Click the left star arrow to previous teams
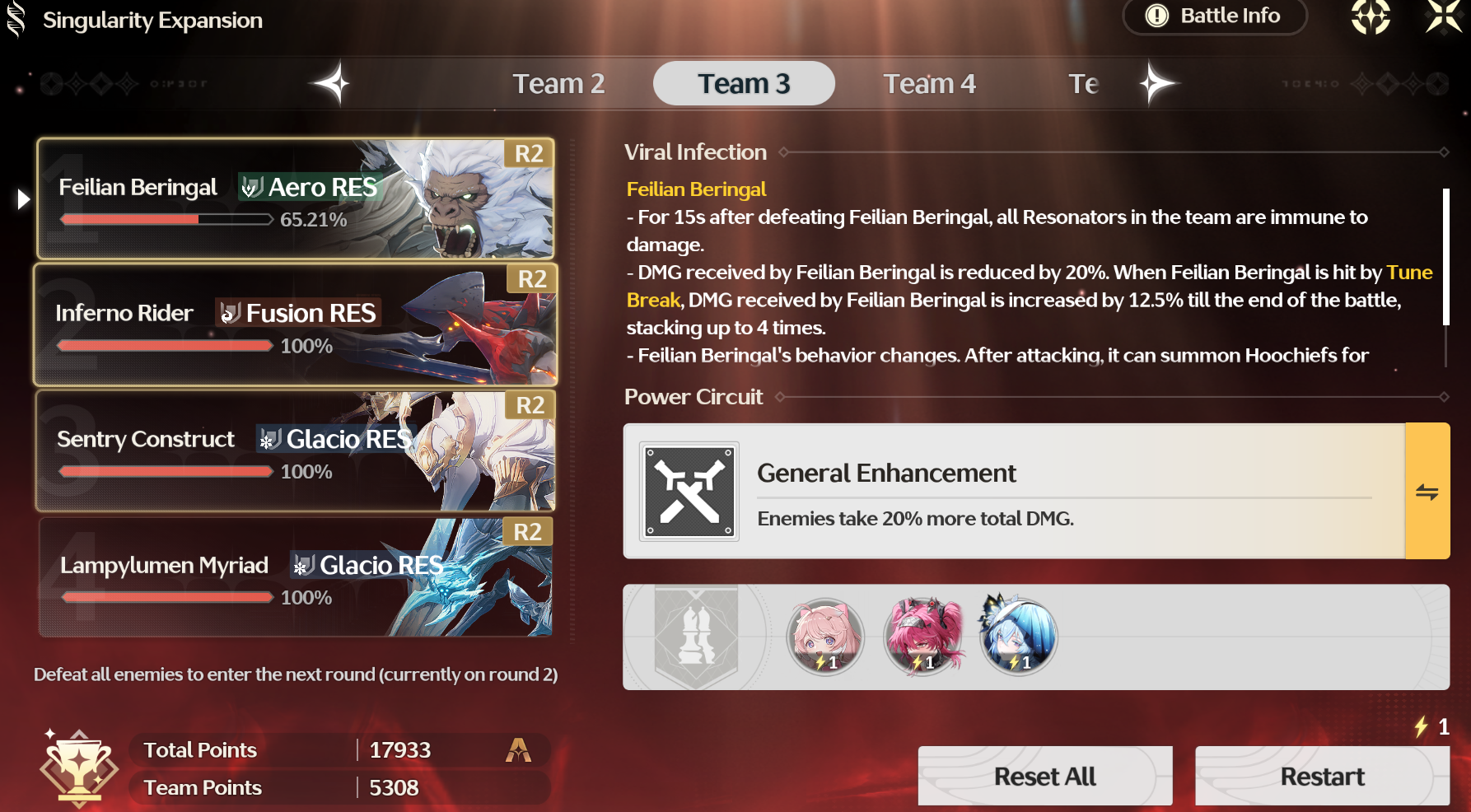The height and width of the screenshot is (812, 1471). (331, 83)
